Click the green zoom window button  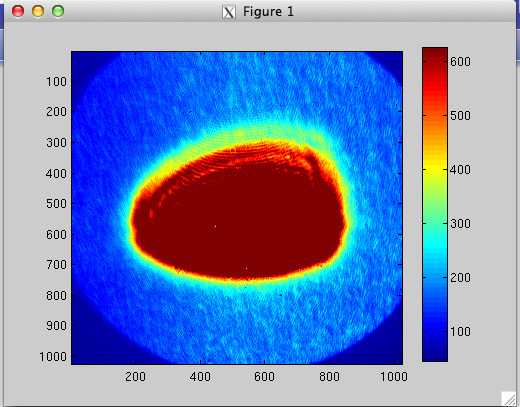coord(58,11)
